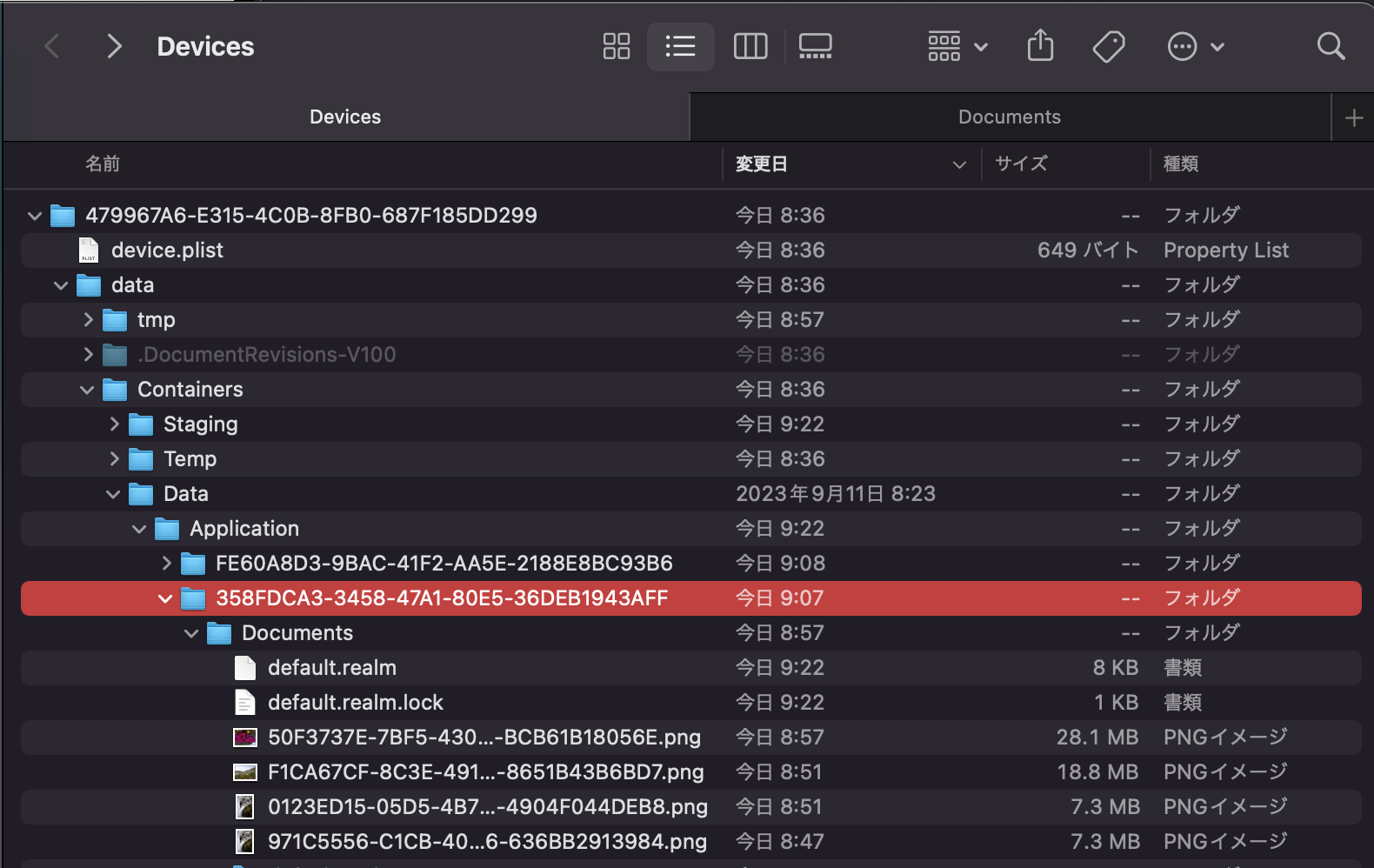
Task: Click the 649 バイト size value
Action: 1088,250
